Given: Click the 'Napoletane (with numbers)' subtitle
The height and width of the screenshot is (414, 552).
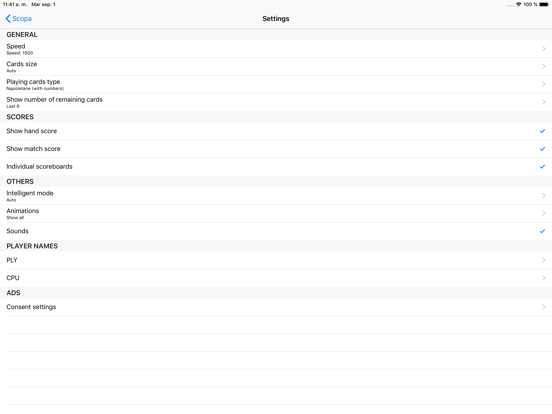Looking at the screenshot, I should pyautogui.click(x=35, y=88).
